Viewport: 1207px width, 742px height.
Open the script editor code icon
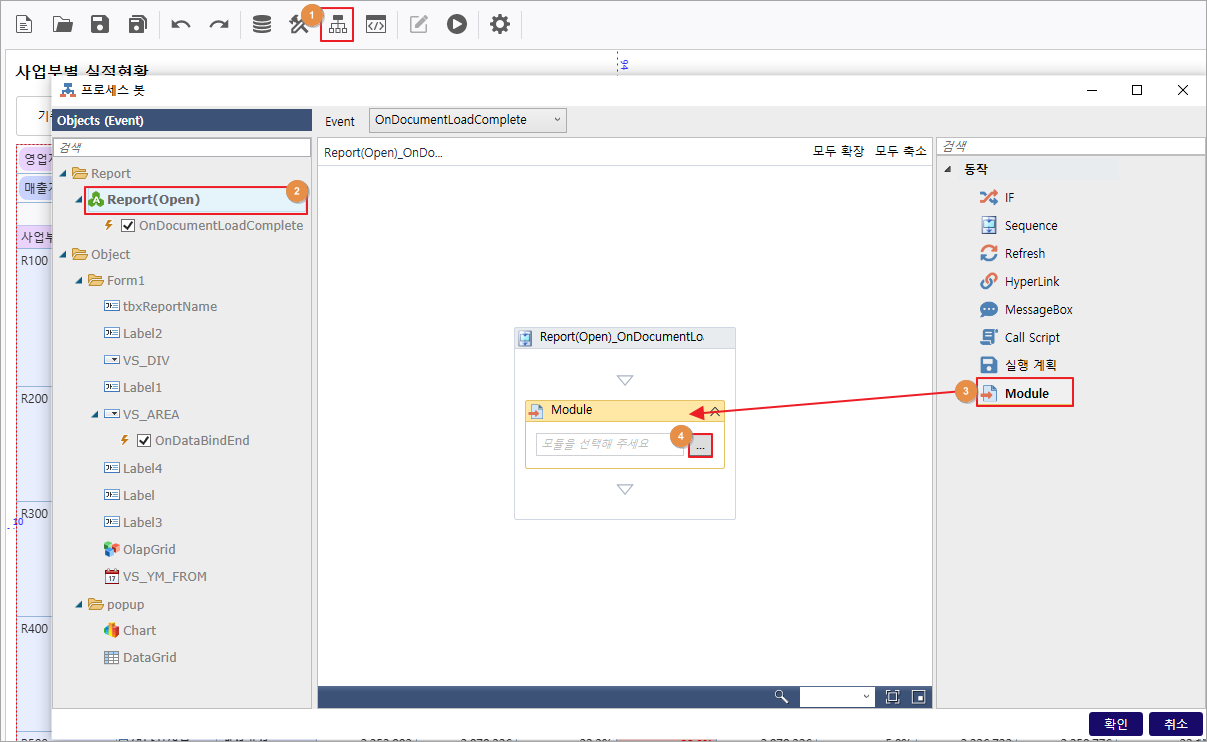(375, 25)
